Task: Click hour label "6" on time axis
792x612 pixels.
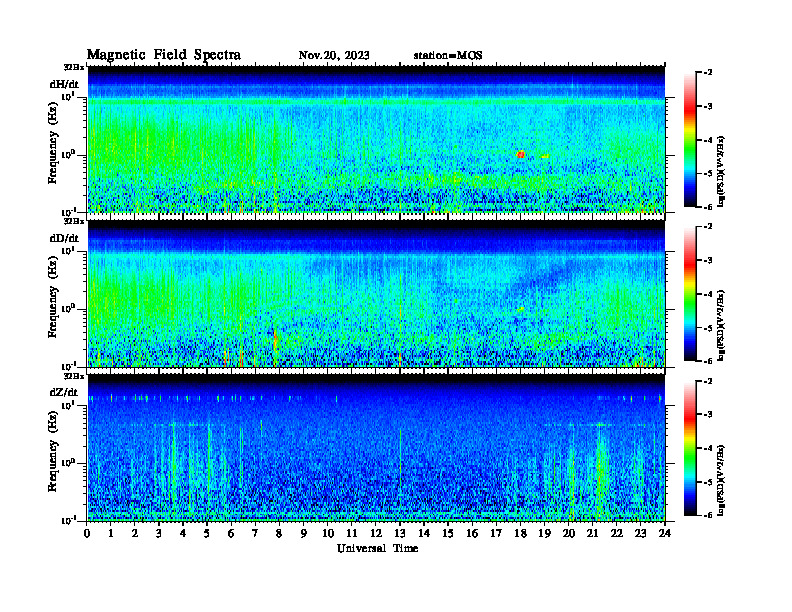Action: [x=231, y=534]
